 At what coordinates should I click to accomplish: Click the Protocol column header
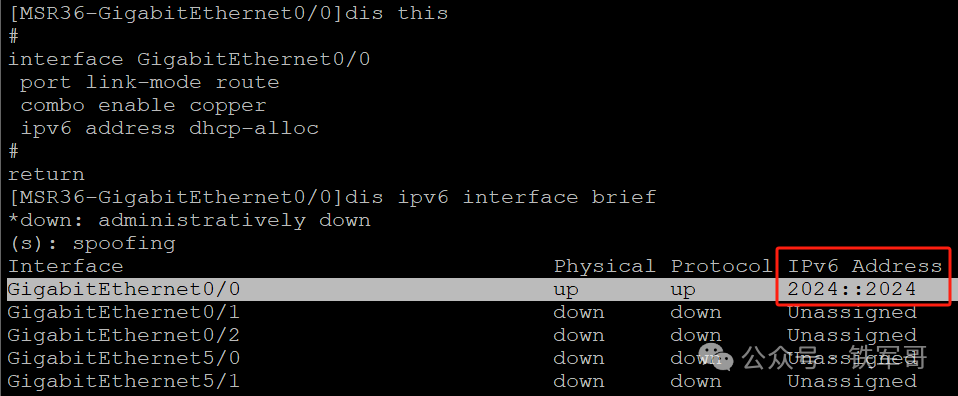721,266
